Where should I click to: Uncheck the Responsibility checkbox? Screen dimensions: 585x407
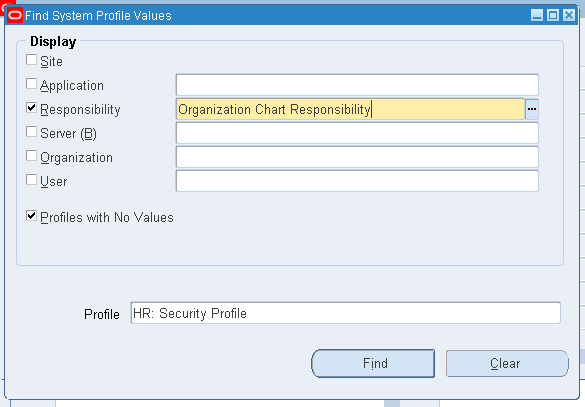[x=31, y=108]
